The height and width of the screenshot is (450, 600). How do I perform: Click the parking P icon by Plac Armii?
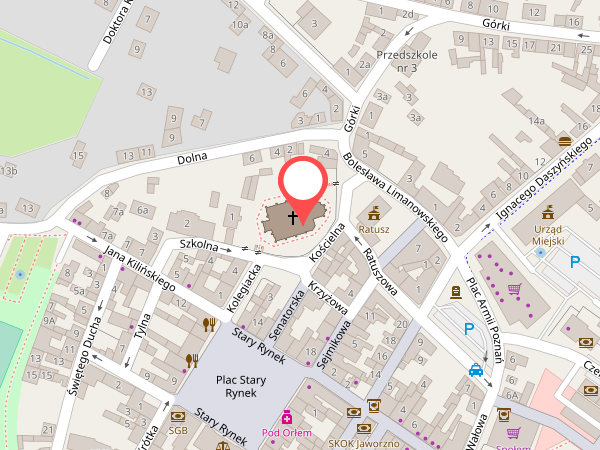tap(469, 329)
